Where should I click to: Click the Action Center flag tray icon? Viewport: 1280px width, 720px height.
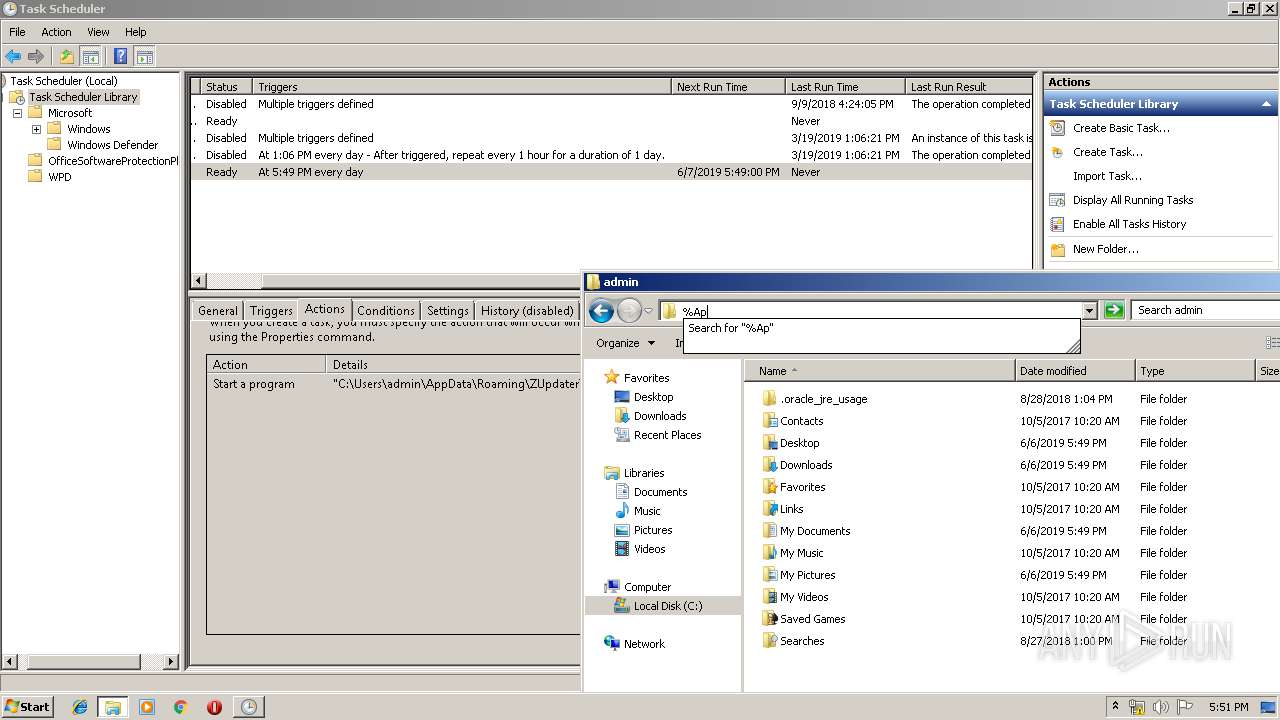[x=1185, y=707]
